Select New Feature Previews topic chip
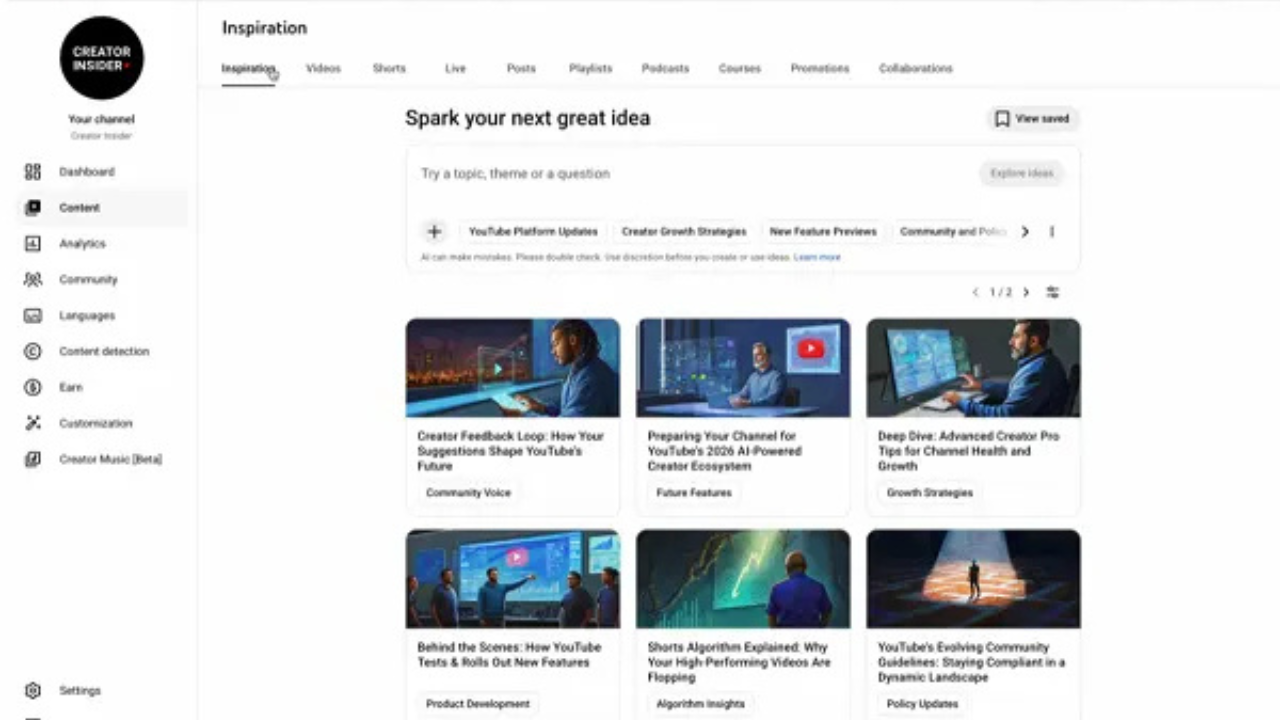This screenshot has width=1280, height=720. (x=823, y=232)
